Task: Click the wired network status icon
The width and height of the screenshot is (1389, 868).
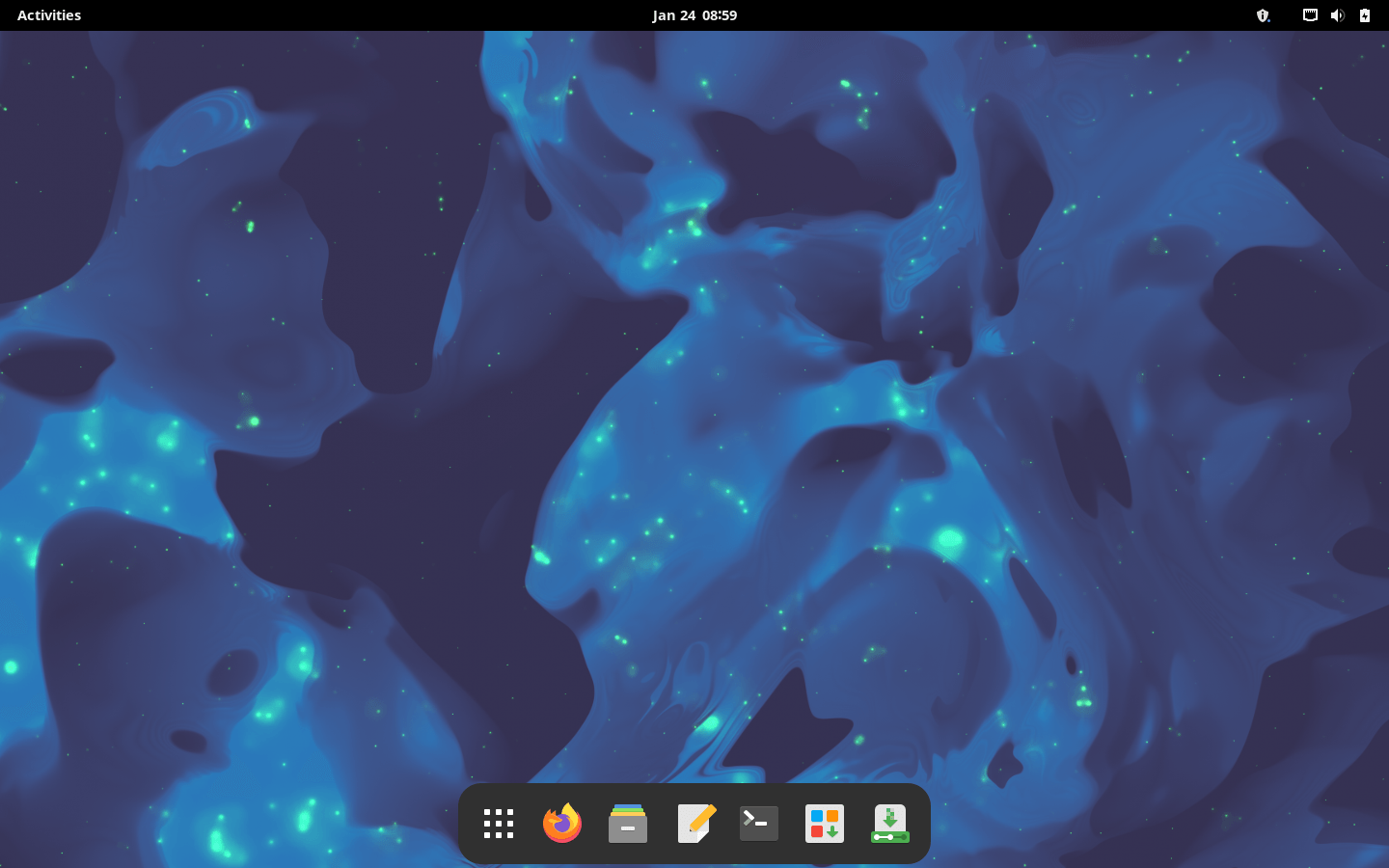Action: tap(1310, 15)
